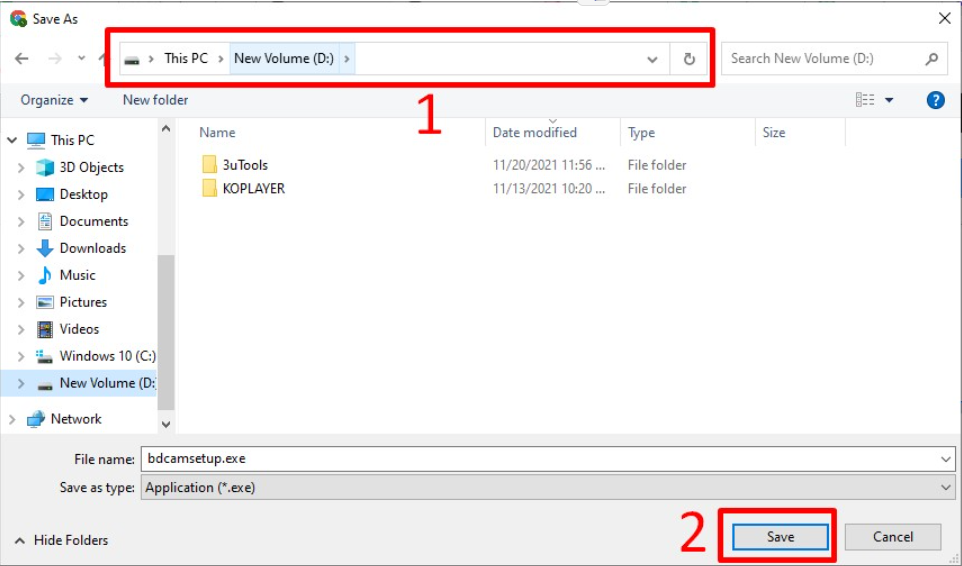This screenshot has height=566, width=962.
Task: Close the Save As dialog
Action: [944, 18]
